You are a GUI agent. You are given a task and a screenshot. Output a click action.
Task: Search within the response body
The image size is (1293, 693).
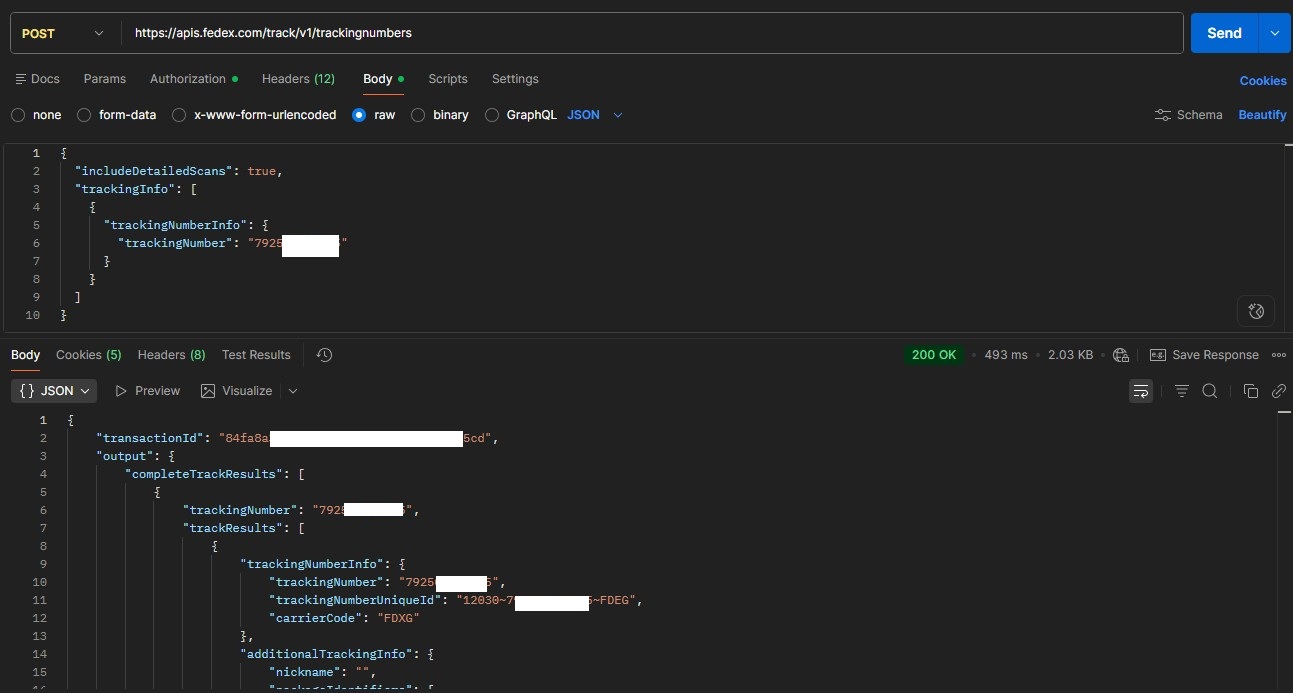[x=1209, y=391]
